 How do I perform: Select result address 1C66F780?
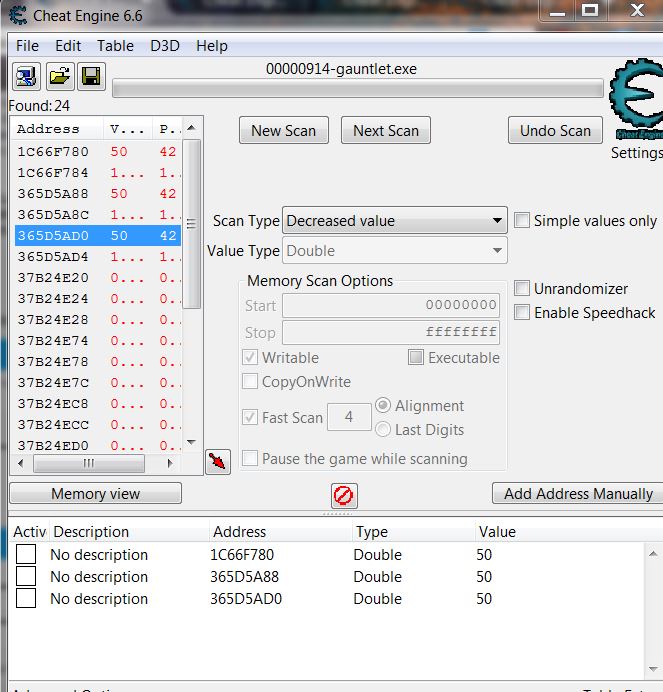point(53,152)
